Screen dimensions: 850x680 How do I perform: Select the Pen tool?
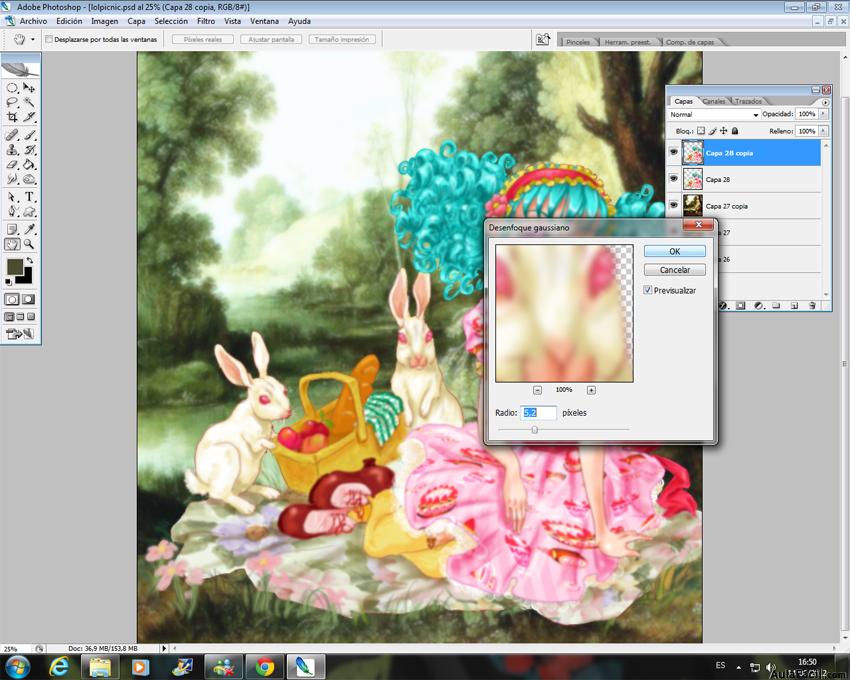pos(12,211)
